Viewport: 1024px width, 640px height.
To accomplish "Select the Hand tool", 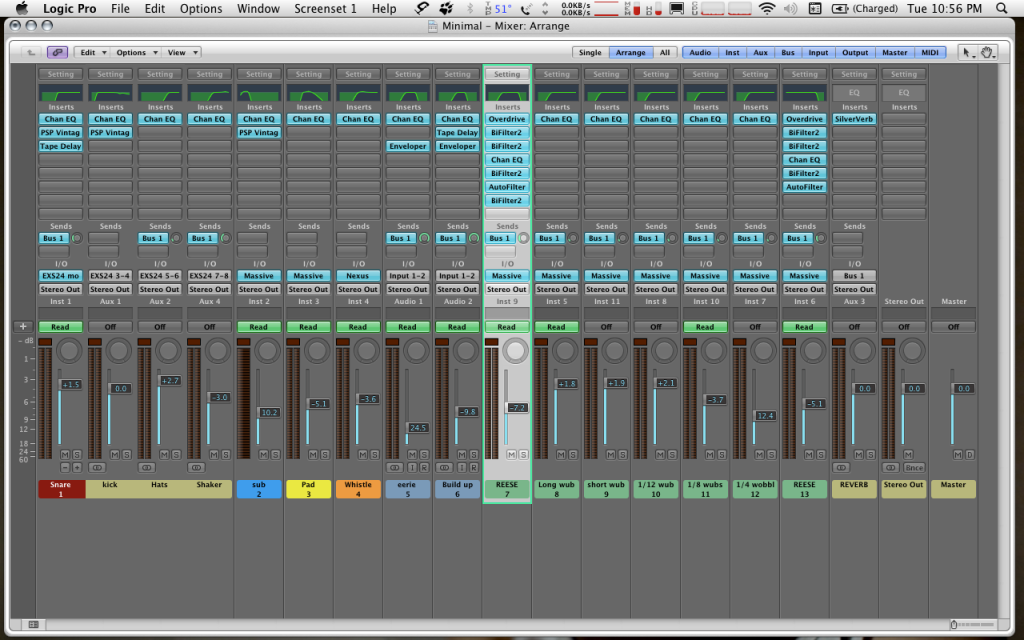I will click(x=987, y=52).
